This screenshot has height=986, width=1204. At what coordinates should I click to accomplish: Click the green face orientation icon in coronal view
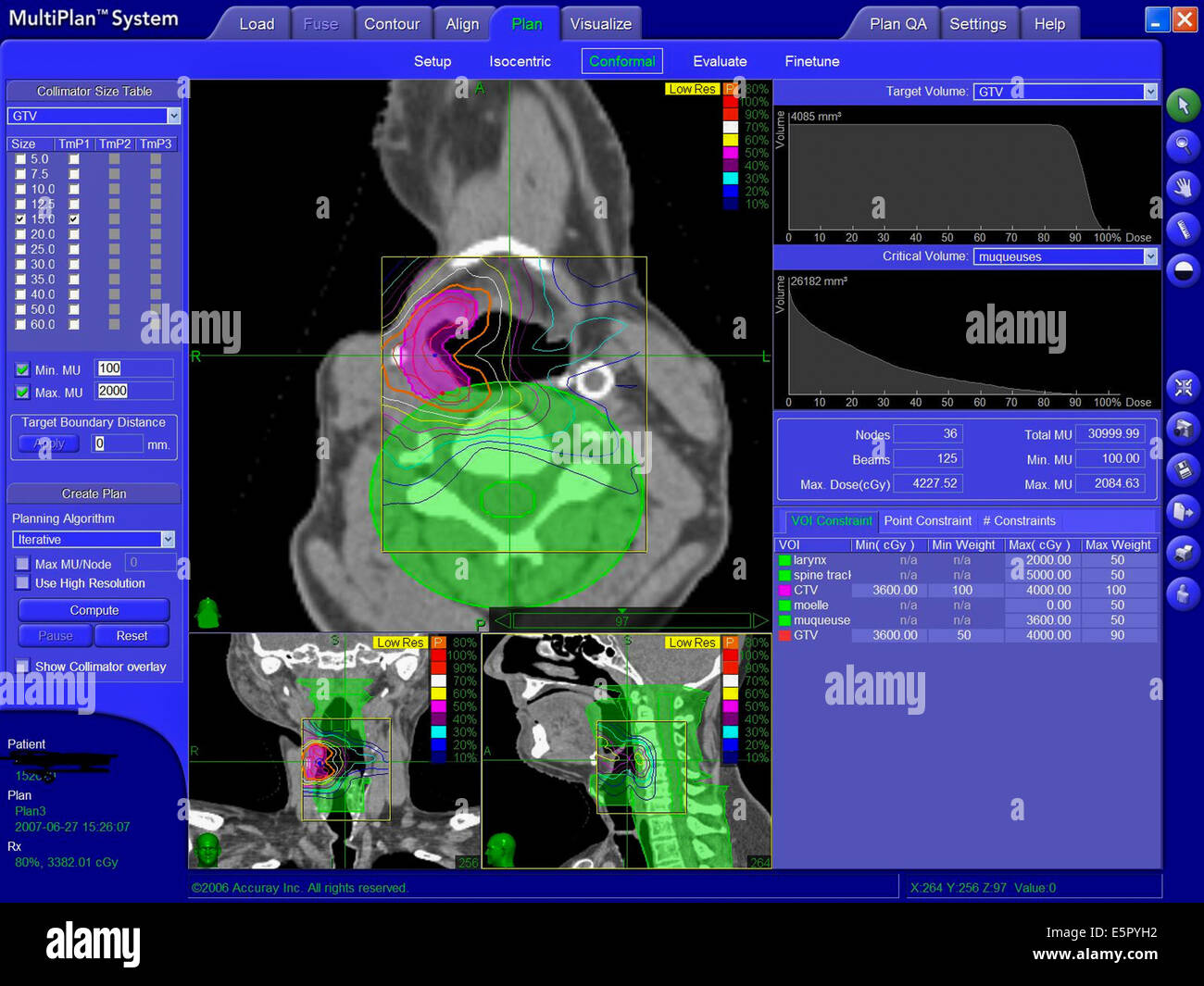[207, 849]
